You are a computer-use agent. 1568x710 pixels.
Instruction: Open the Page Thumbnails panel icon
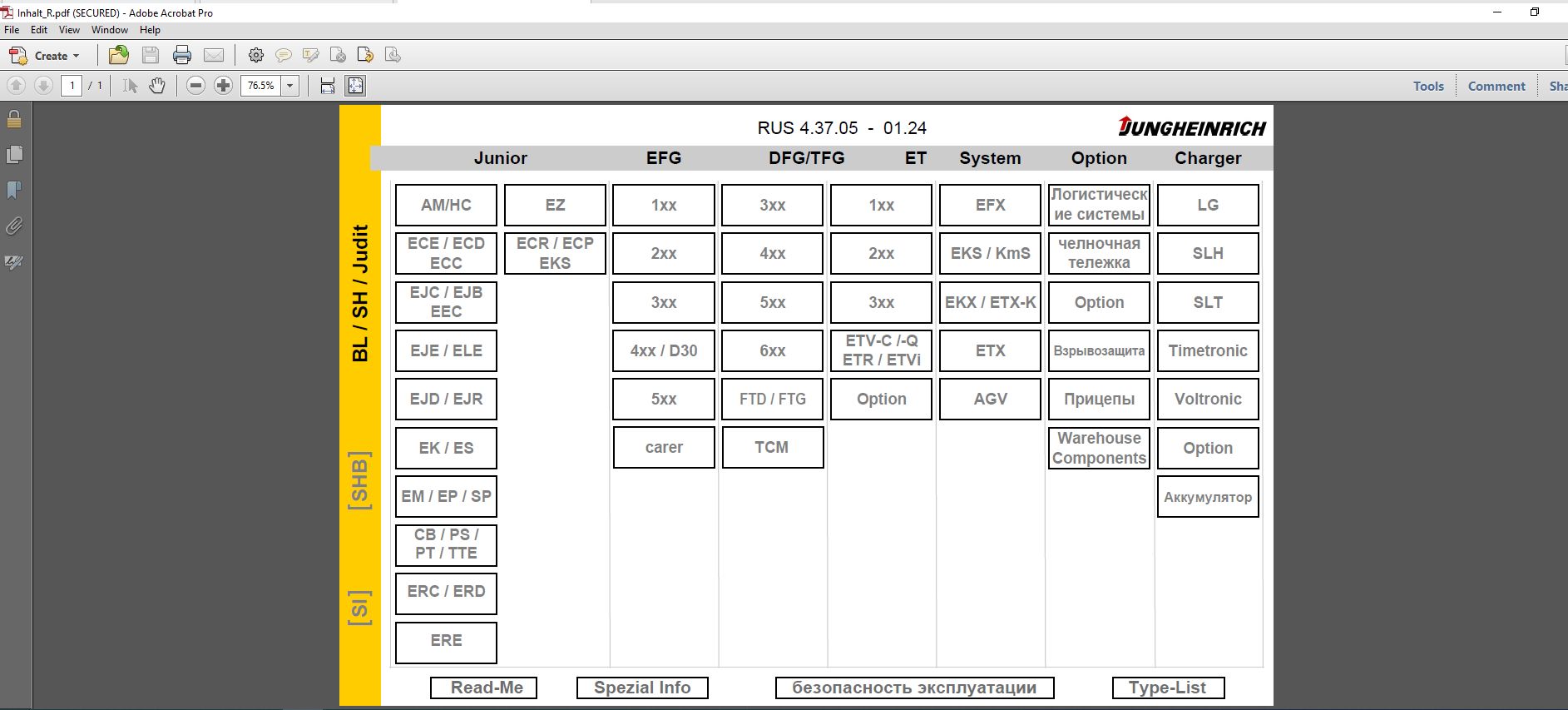(14, 155)
